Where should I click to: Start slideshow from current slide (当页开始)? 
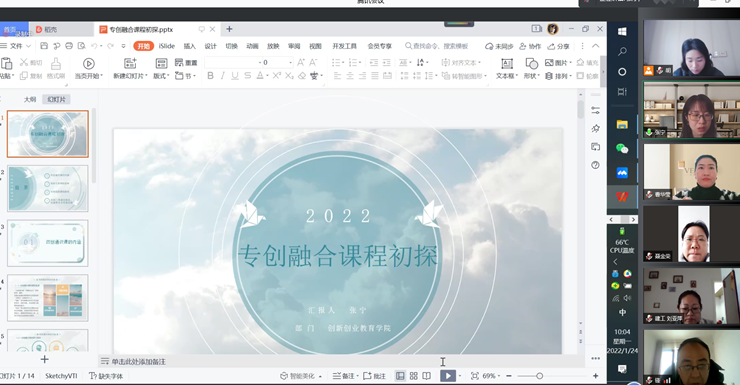click(x=88, y=68)
